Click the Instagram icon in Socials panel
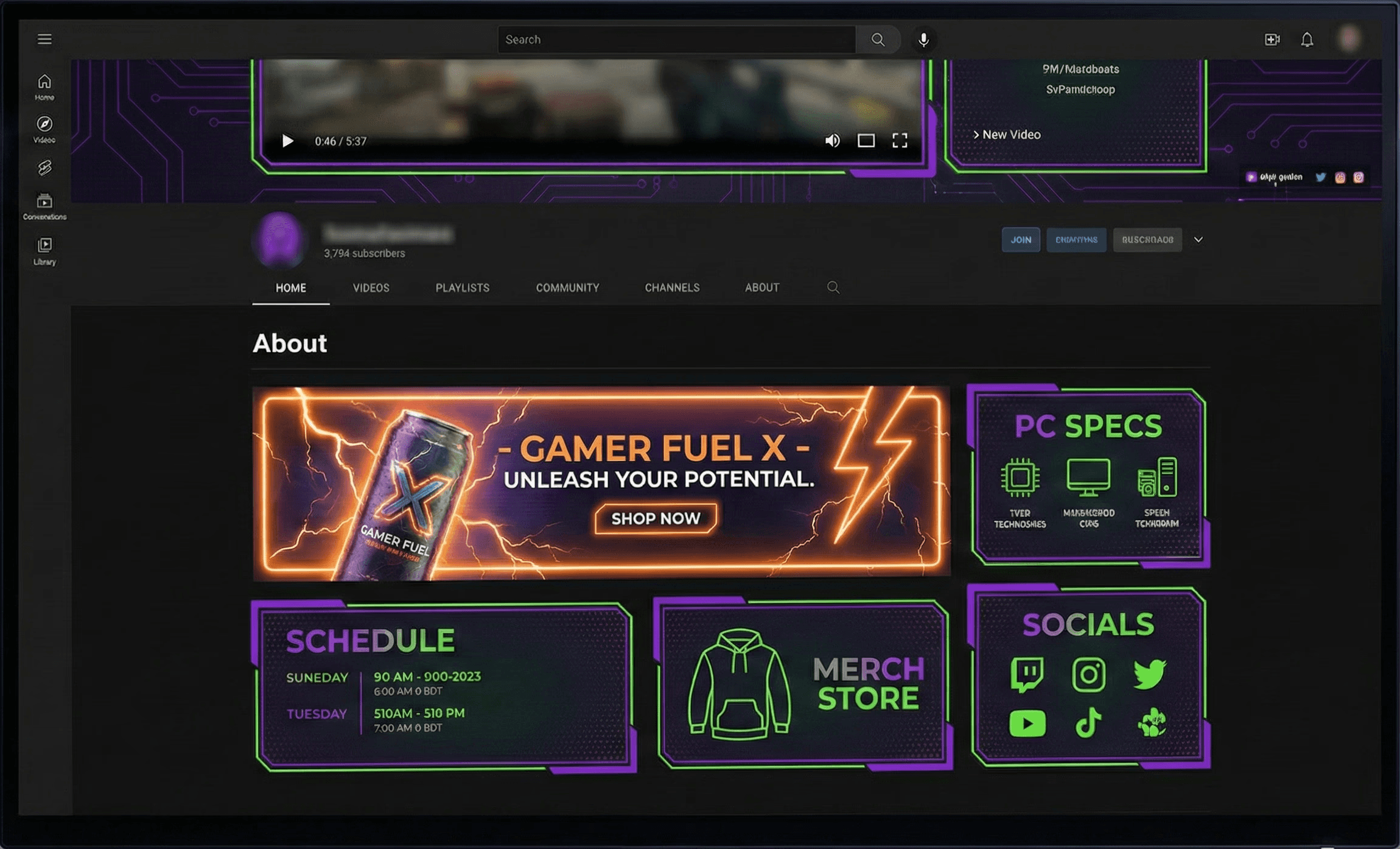 1088,674
